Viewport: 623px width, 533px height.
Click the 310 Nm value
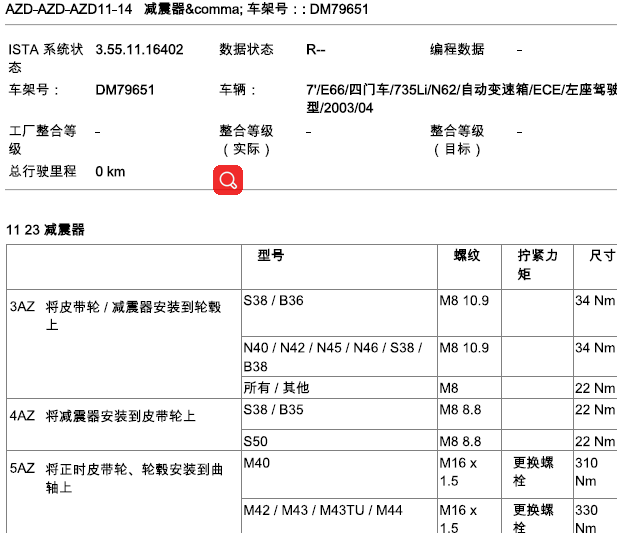(586, 472)
